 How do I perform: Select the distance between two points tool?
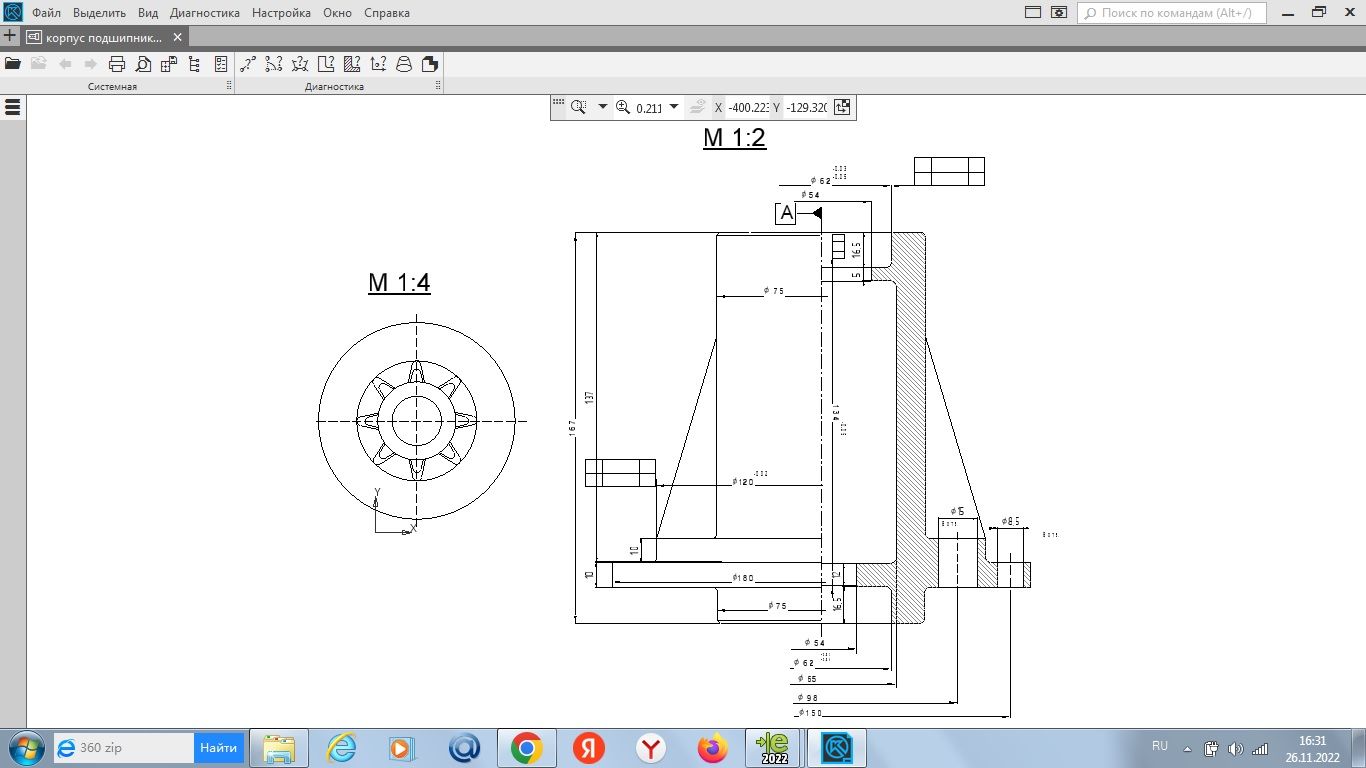click(x=247, y=64)
